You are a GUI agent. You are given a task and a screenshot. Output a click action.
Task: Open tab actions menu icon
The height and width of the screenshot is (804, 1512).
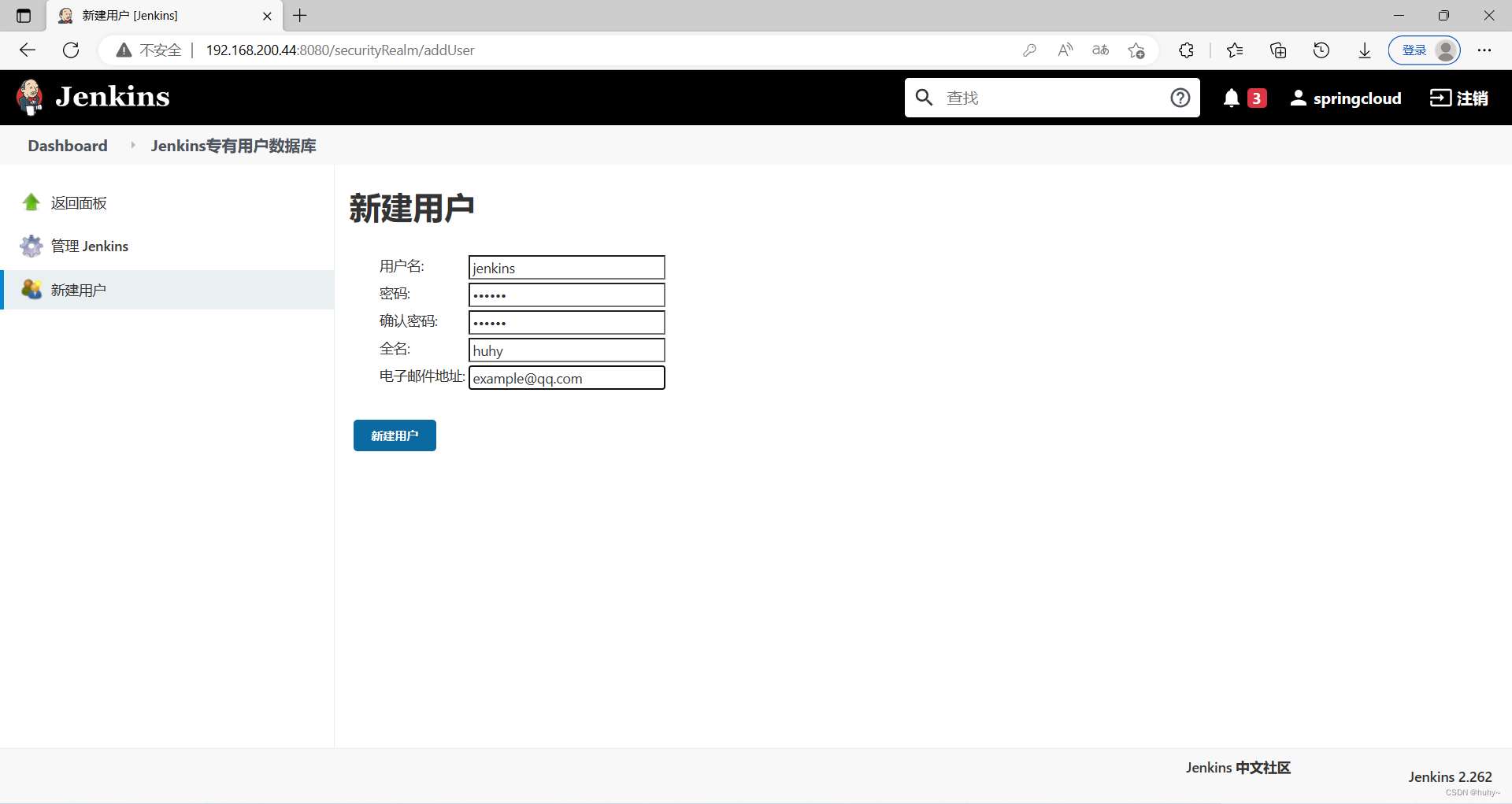24,16
